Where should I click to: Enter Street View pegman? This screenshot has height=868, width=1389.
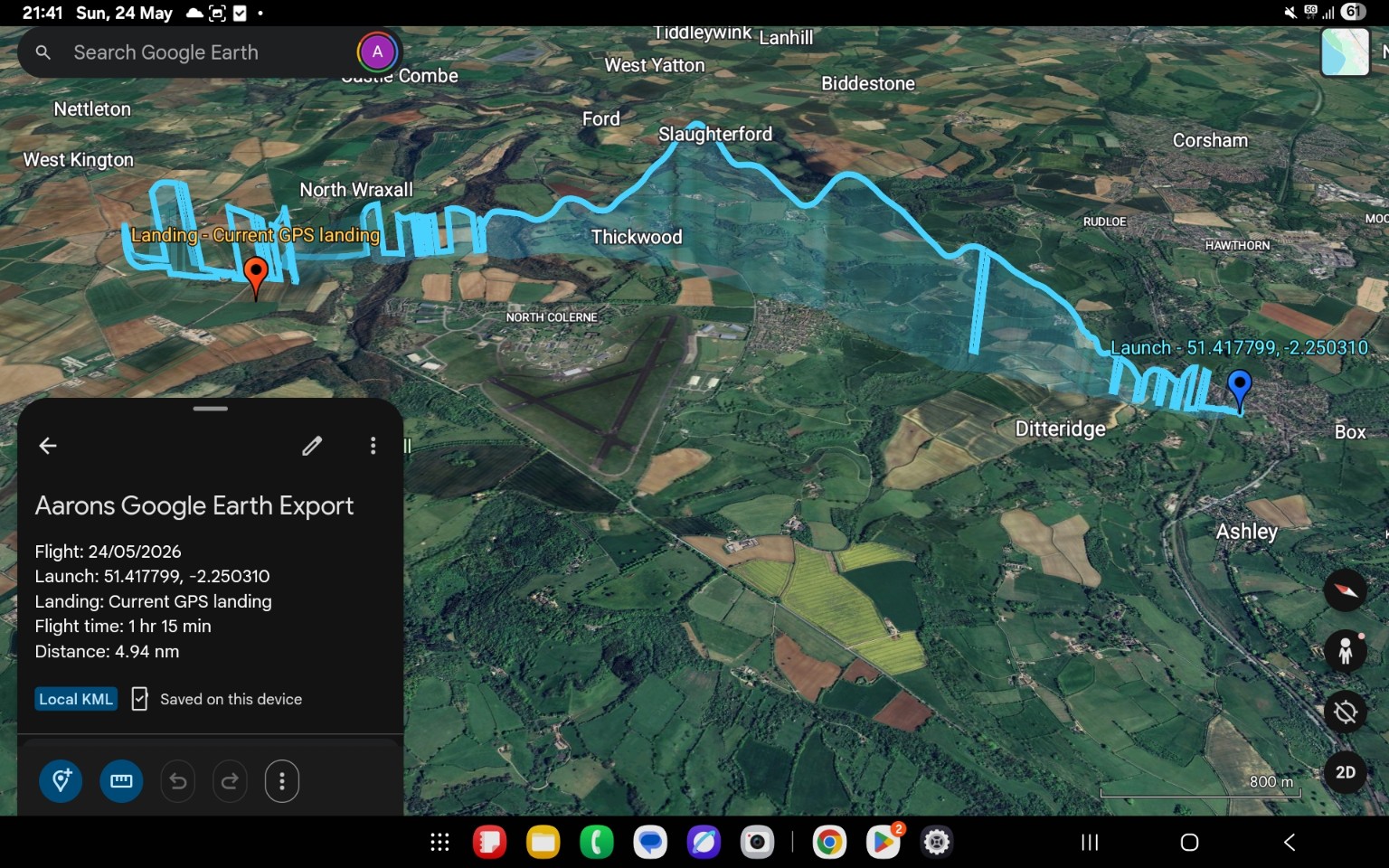(1345, 651)
